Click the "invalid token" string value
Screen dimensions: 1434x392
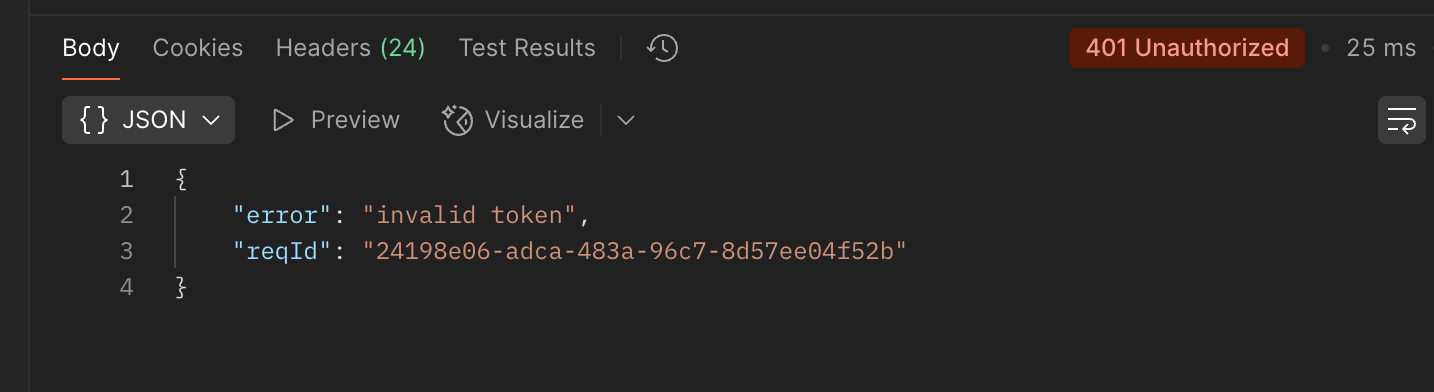pos(469,215)
